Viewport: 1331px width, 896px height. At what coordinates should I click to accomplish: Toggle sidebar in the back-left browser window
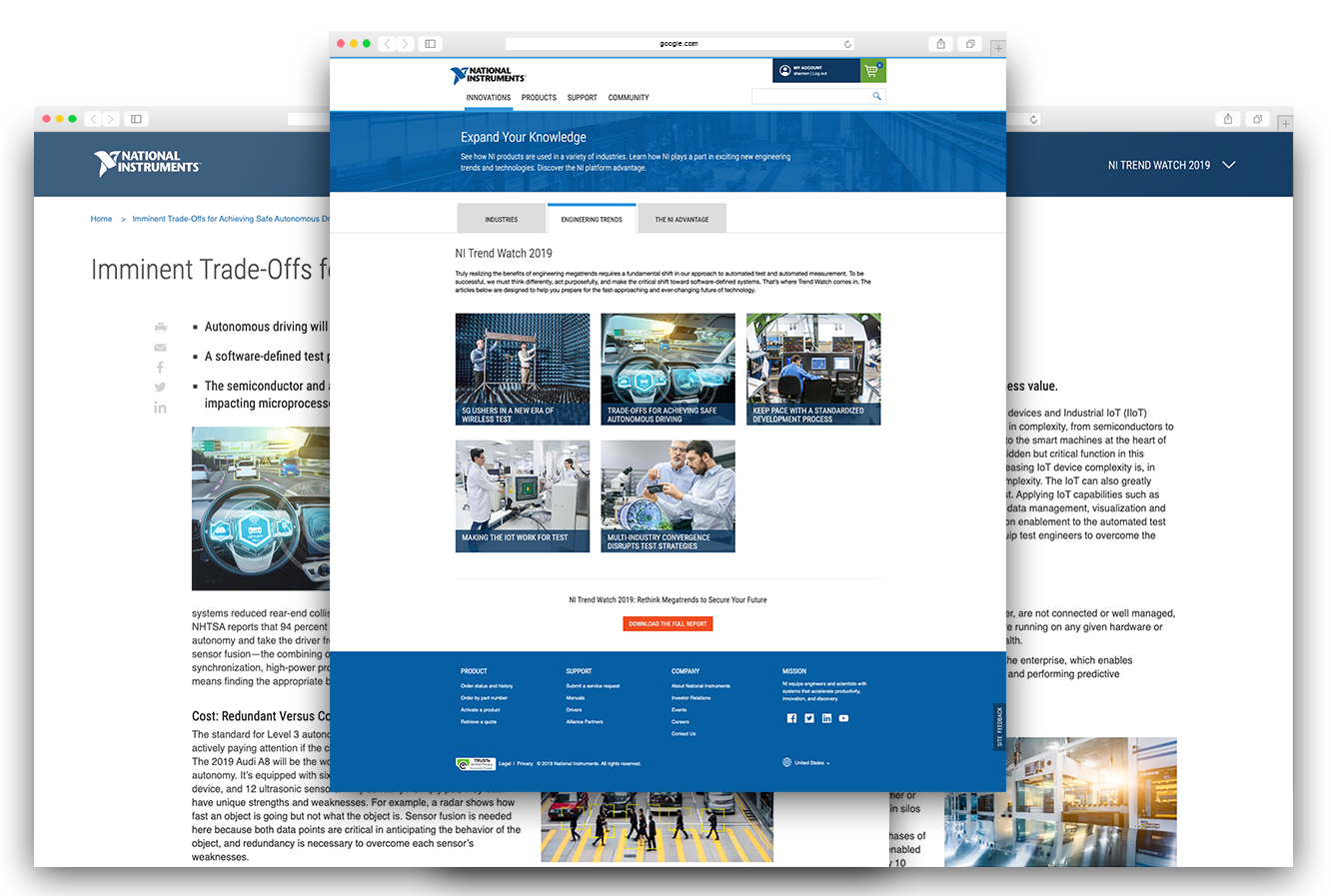(x=136, y=119)
